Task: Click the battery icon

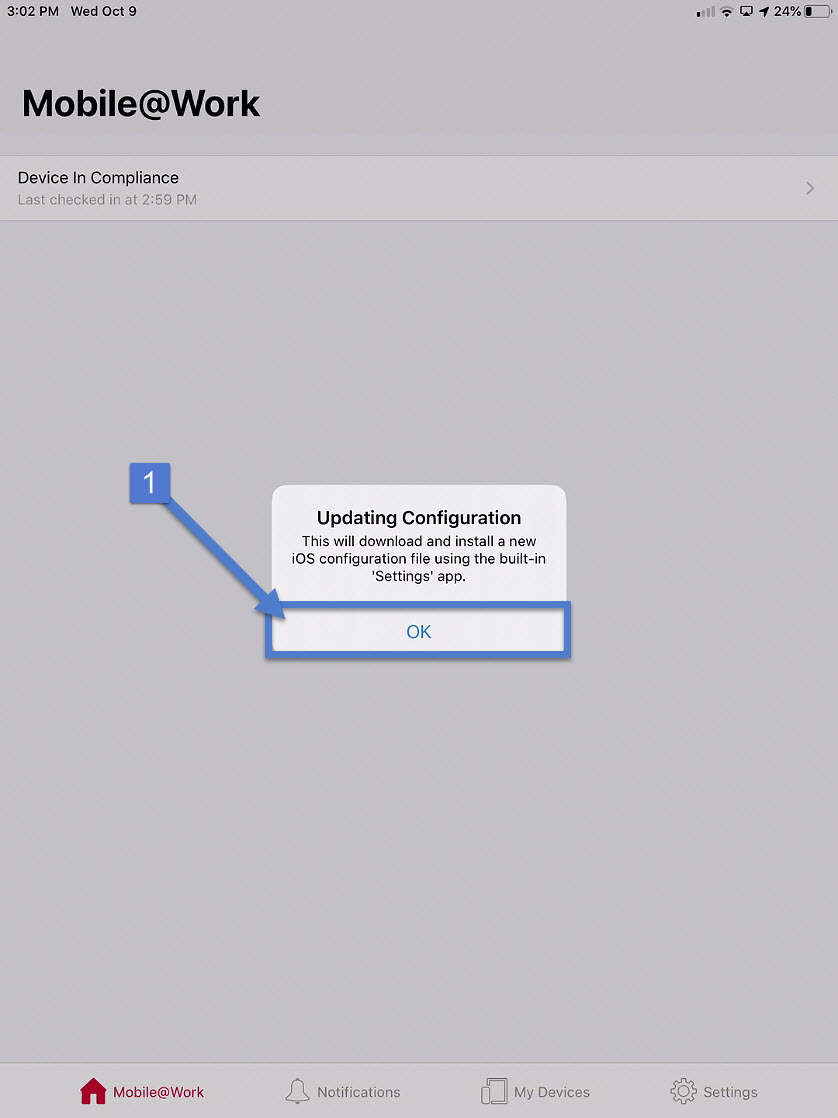Action: pyautogui.click(x=816, y=12)
